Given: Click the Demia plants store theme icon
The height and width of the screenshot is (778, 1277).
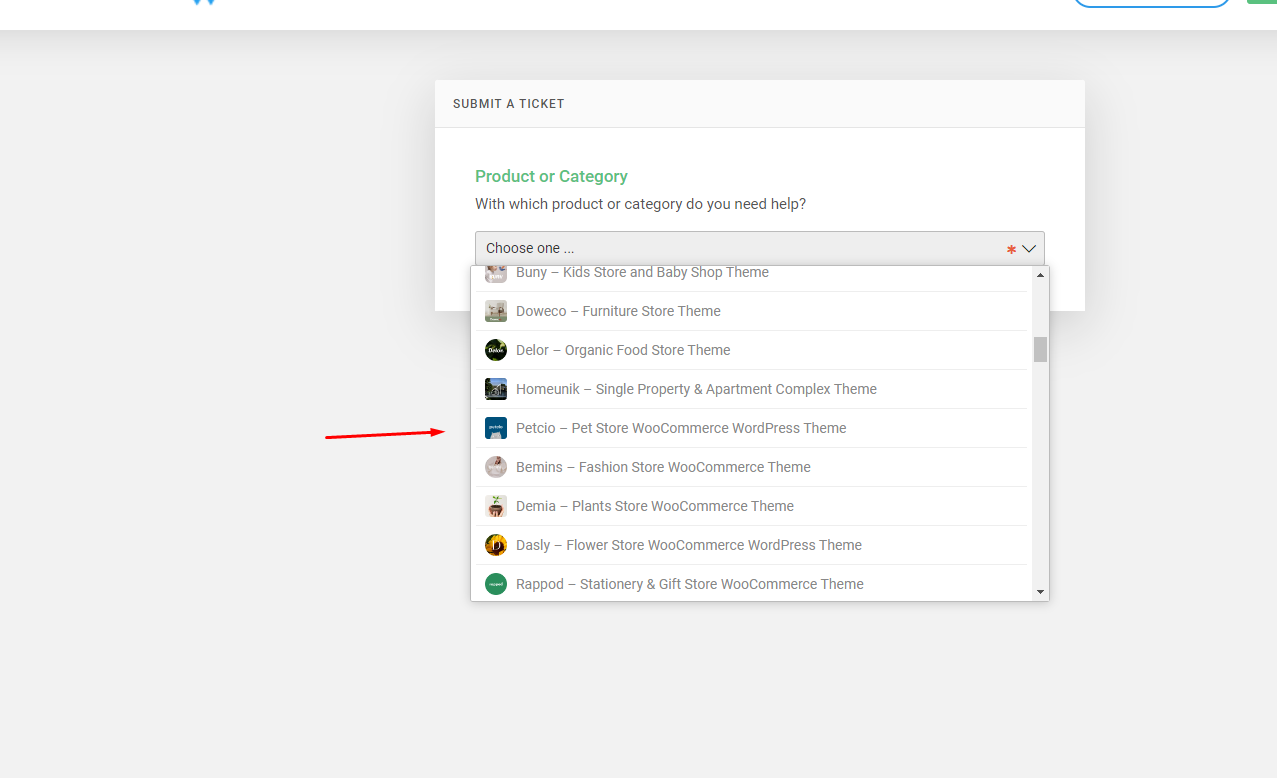Looking at the screenshot, I should (x=496, y=506).
